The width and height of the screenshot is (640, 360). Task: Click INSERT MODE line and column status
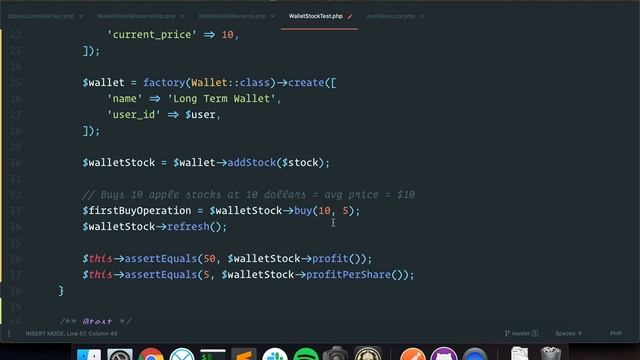[x=71, y=333]
